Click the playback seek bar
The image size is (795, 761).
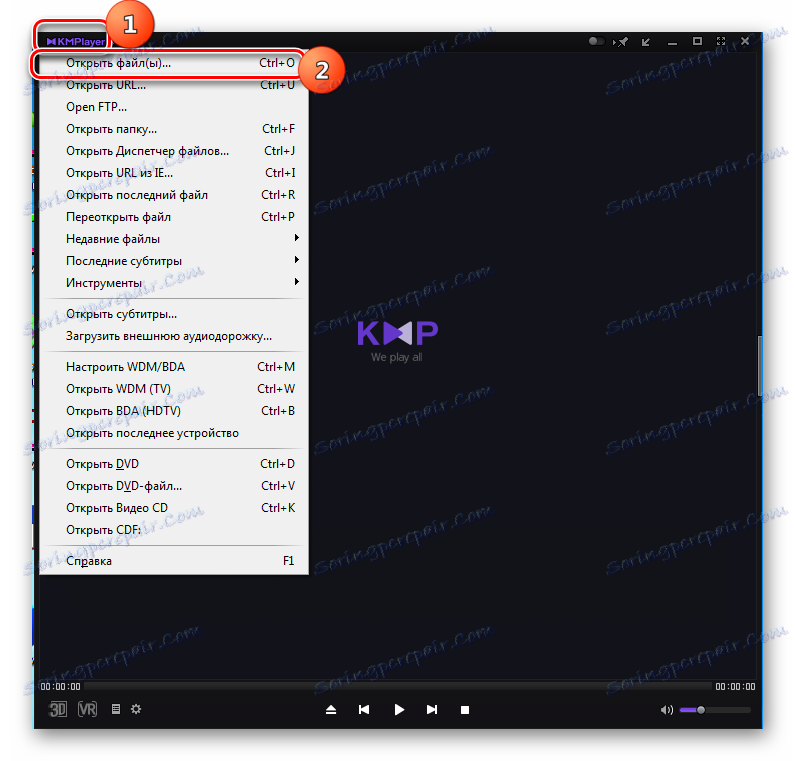398,686
